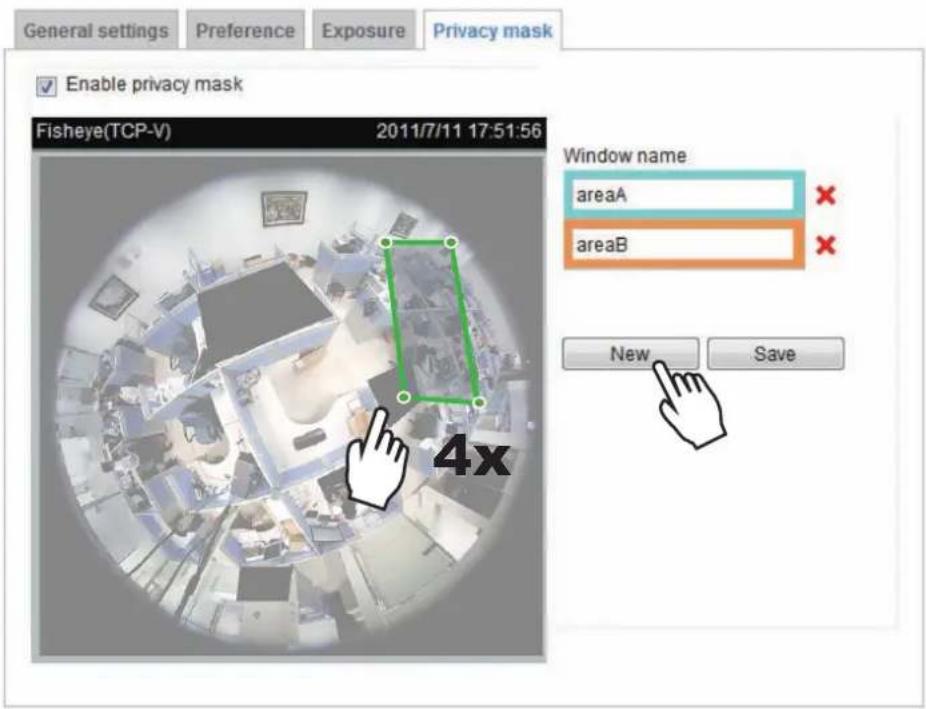Toggle the Enable privacy mask checkbox
Image resolution: width=926 pixels, height=709 pixels.
tap(46, 86)
